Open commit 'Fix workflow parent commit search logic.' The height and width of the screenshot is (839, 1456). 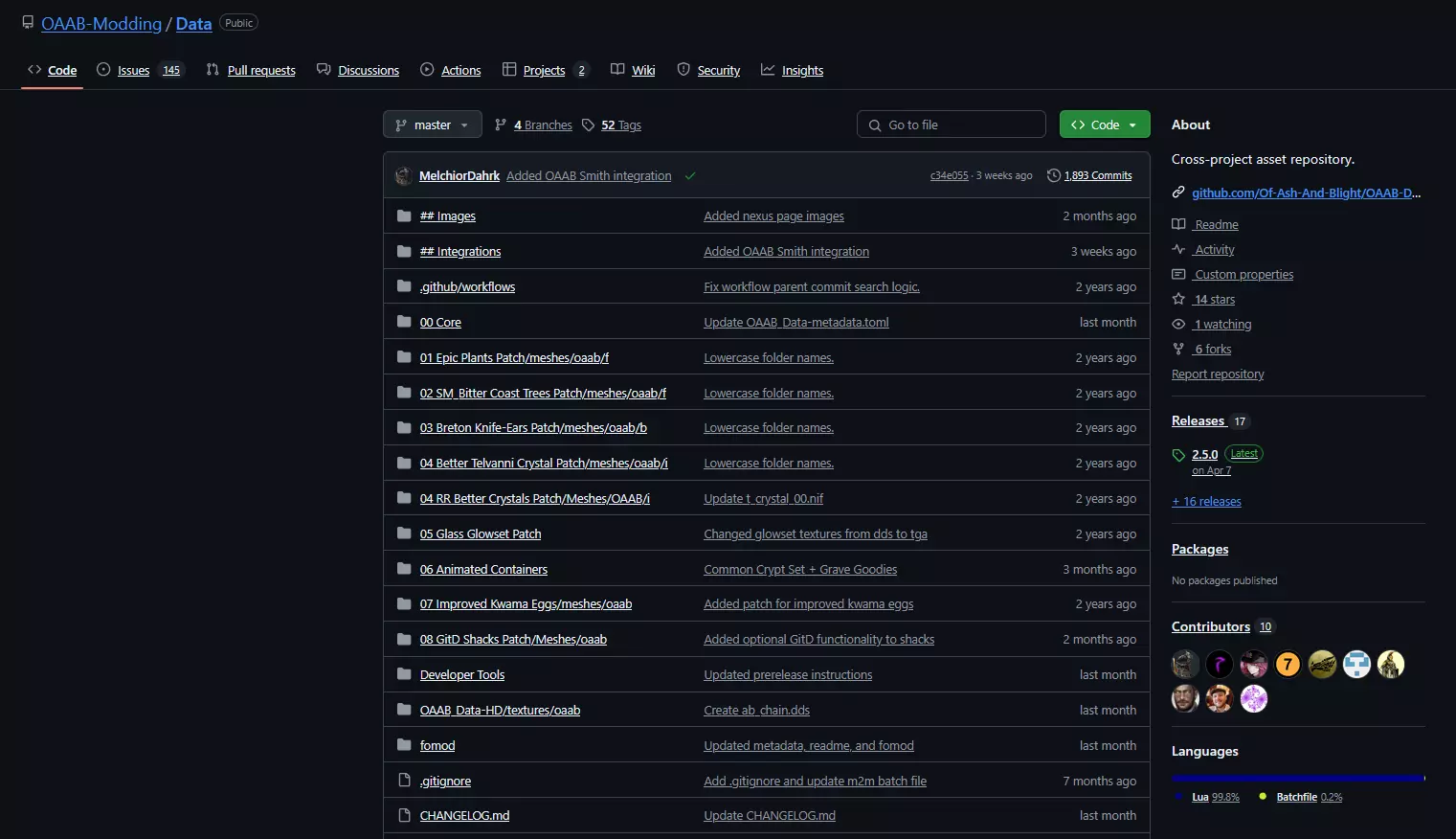(812, 287)
